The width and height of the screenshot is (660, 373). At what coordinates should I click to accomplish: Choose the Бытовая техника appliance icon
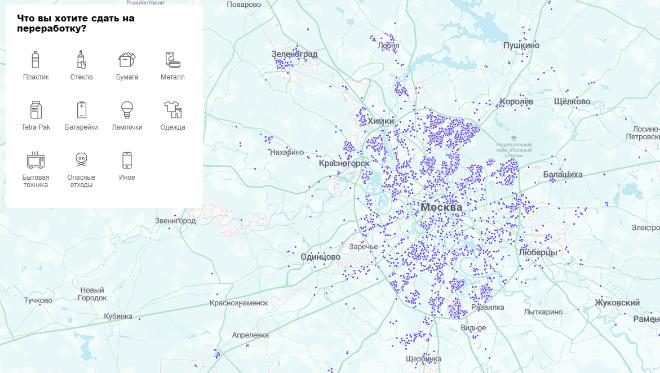pos(36,160)
